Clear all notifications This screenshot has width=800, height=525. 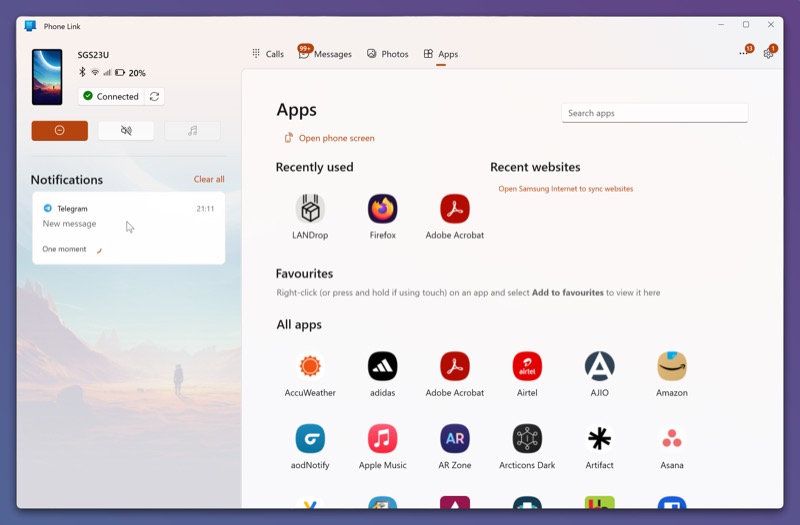[x=209, y=179]
